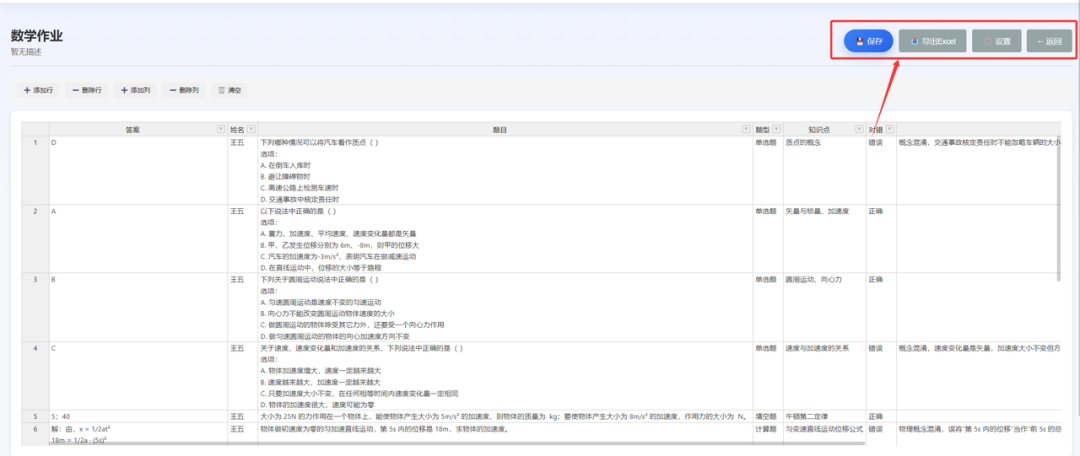This screenshot has width=1080, height=456.
Task: Select answer cell 'D' in row 1
Action: click(x=138, y=170)
